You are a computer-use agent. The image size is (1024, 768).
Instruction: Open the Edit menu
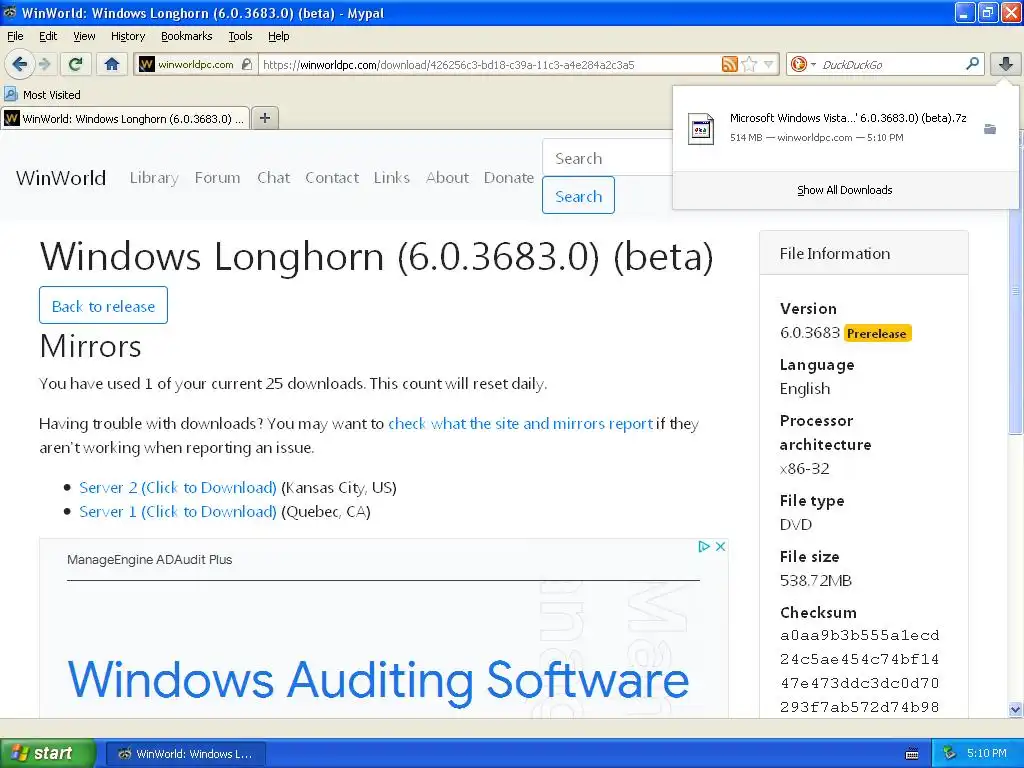[48, 36]
